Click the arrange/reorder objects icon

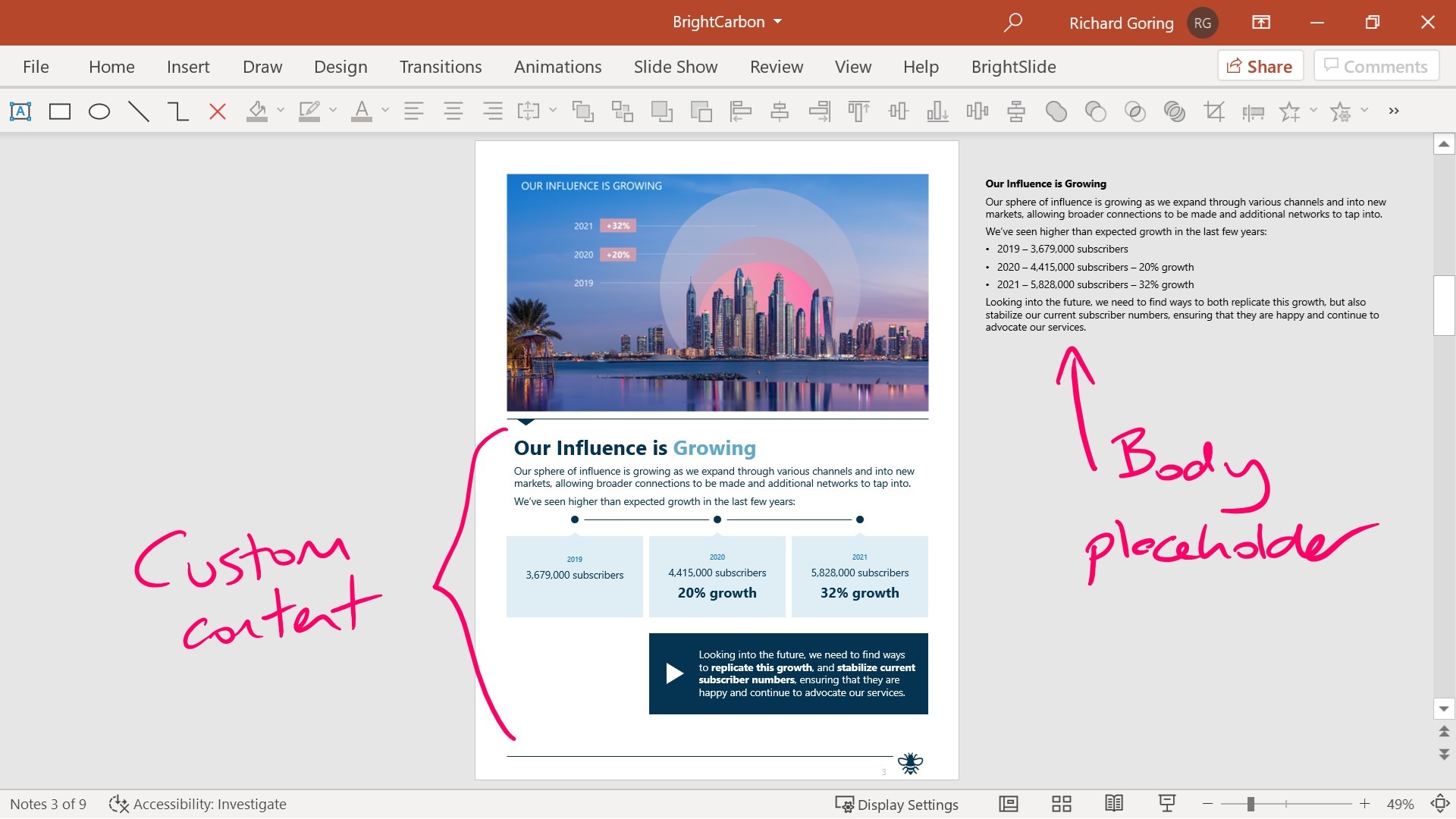(x=621, y=110)
